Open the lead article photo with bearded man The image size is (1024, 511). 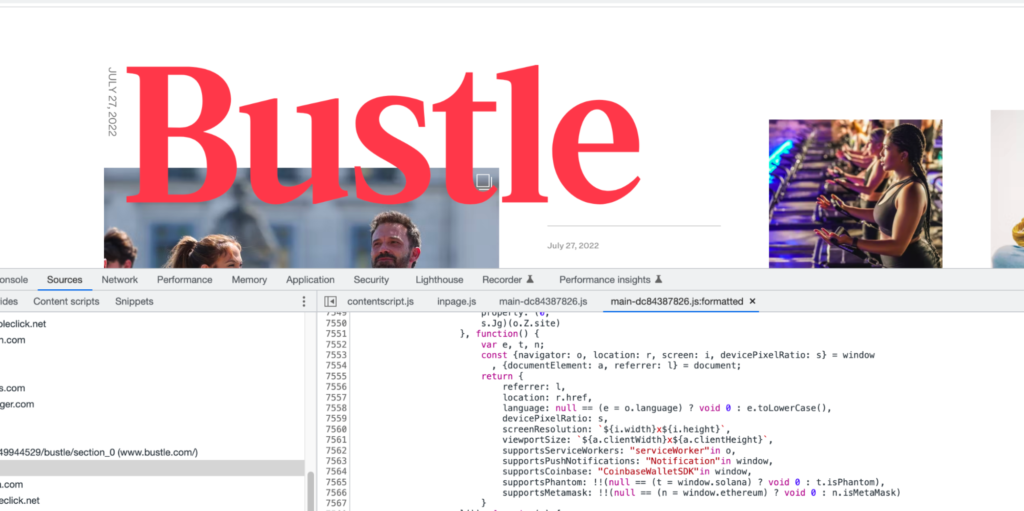[x=301, y=218]
